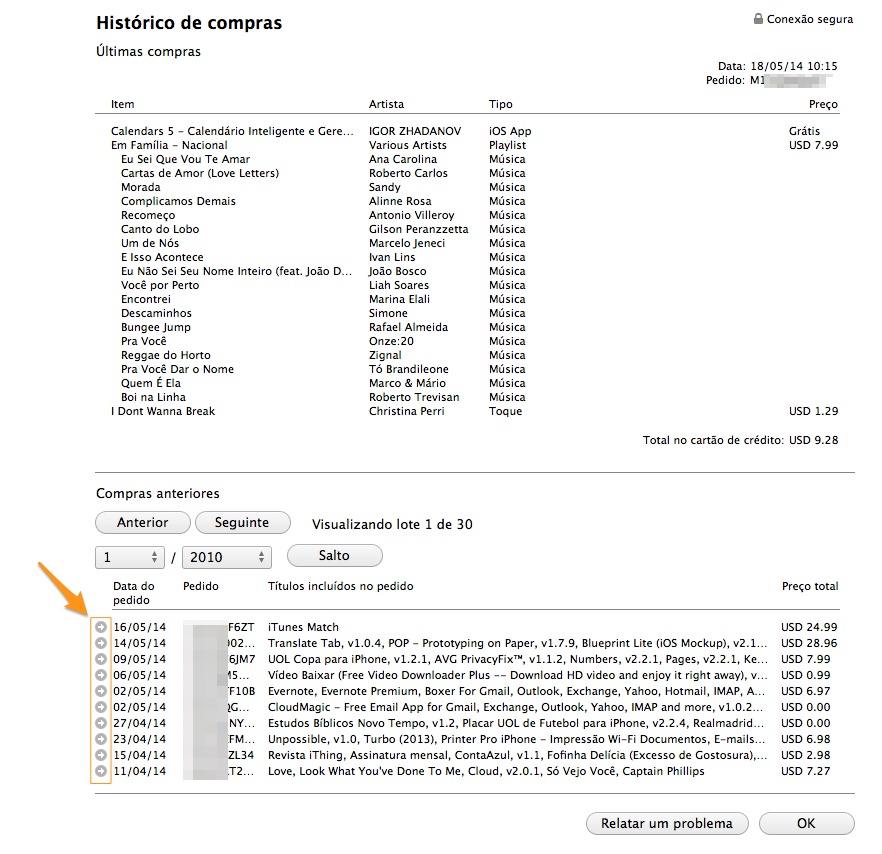Open details arrow for the 11/04/14 order

click(x=101, y=771)
